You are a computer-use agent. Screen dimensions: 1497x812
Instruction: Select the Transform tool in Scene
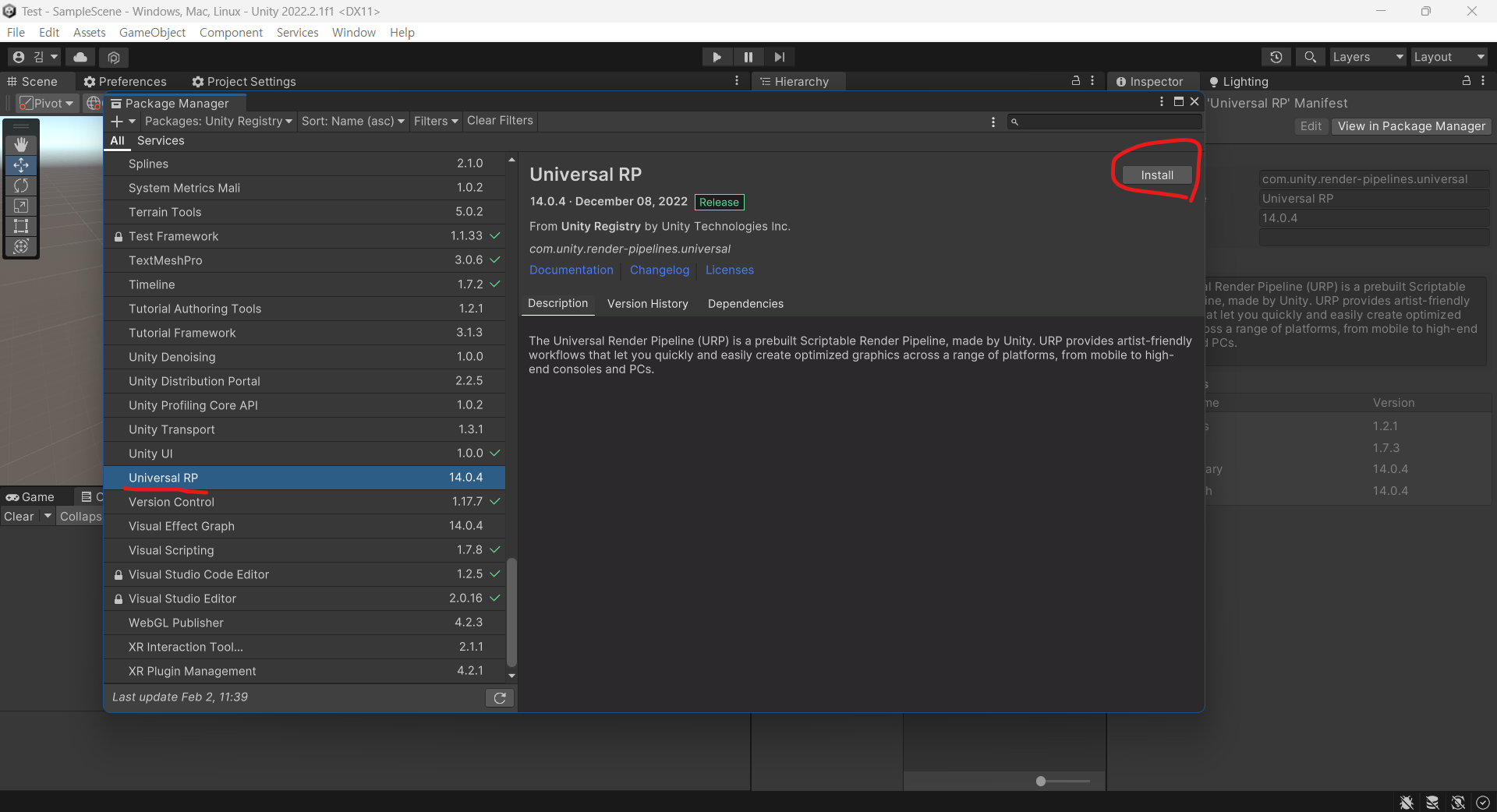tap(21, 246)
